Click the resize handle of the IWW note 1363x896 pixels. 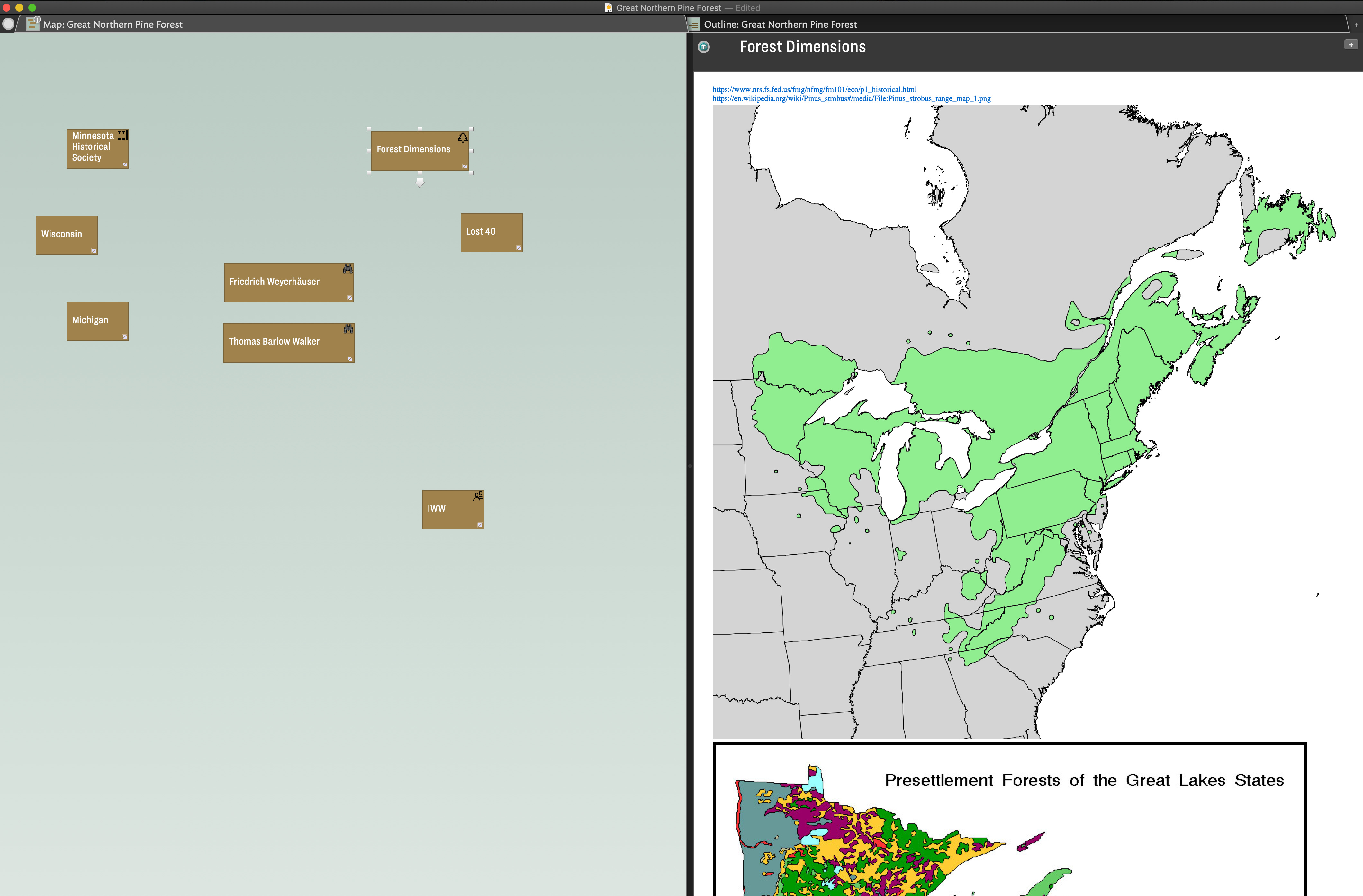pos(480,525)
